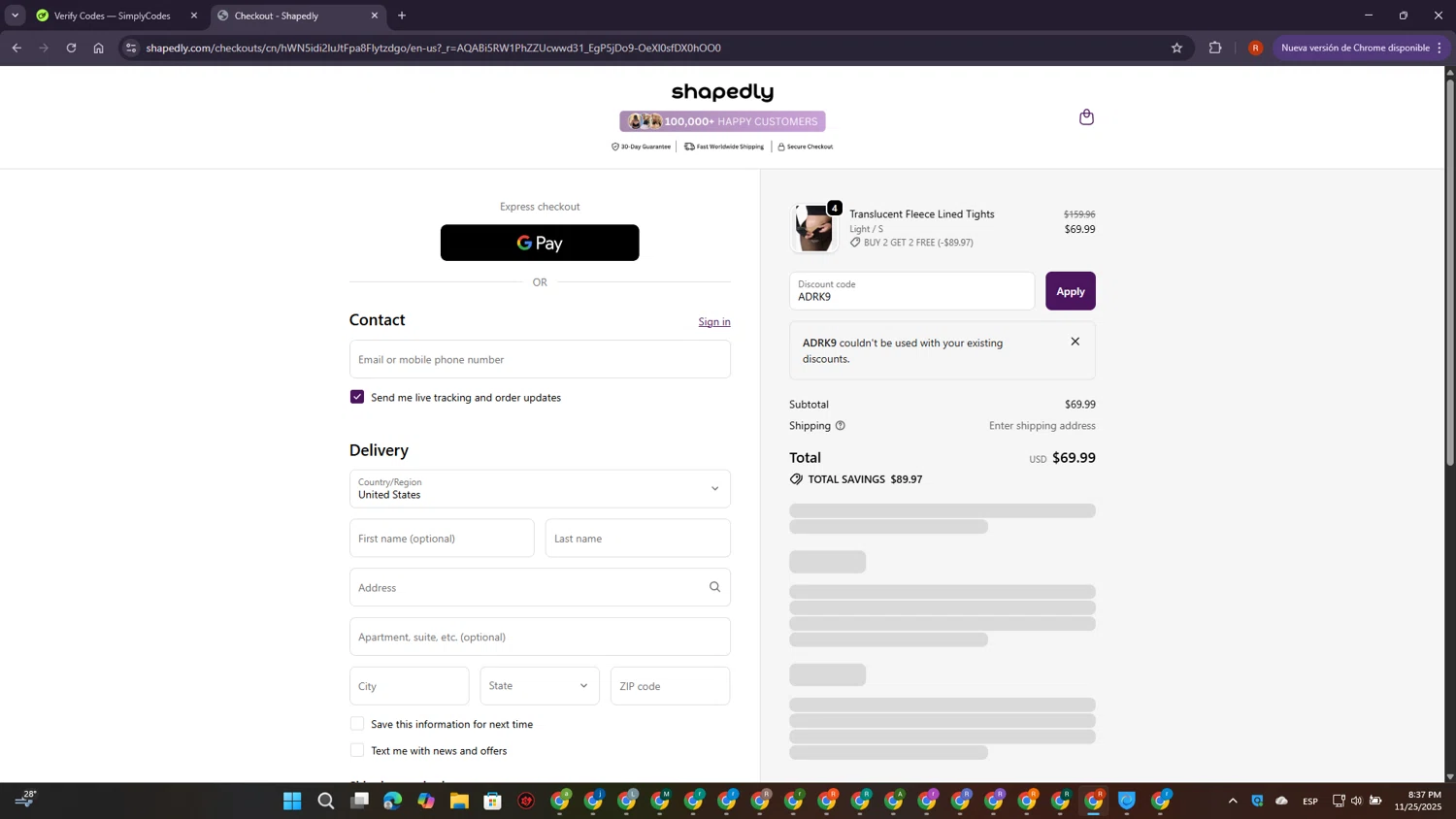
Task: Close the Verify Codes SimplyCodes tab
Action: tap(193, 16)
